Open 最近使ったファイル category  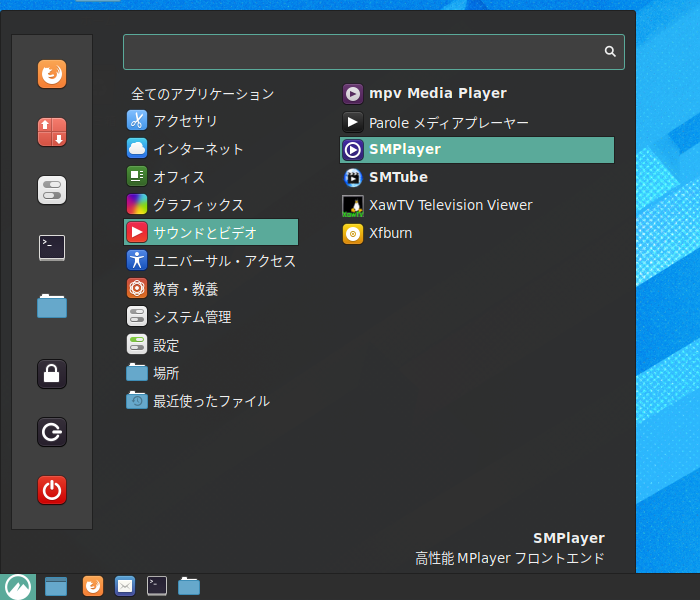point(211,401)
